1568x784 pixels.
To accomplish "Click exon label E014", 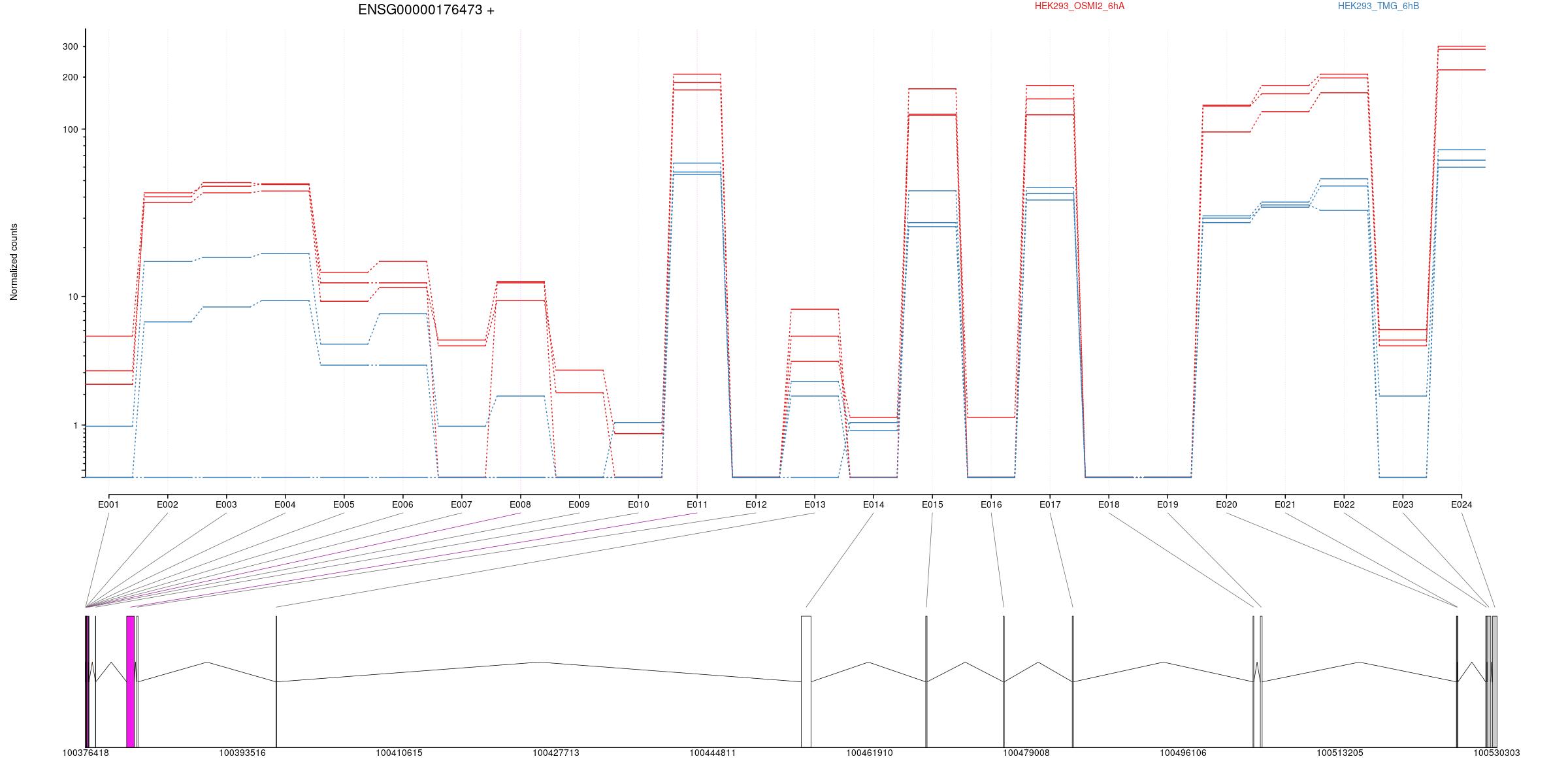I will click(x=874, y=504).
